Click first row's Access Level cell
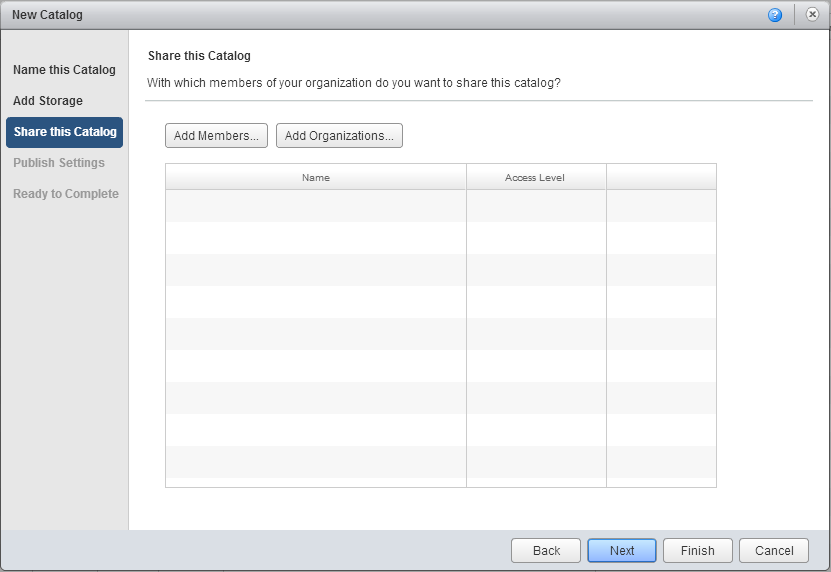 point(536,206)
